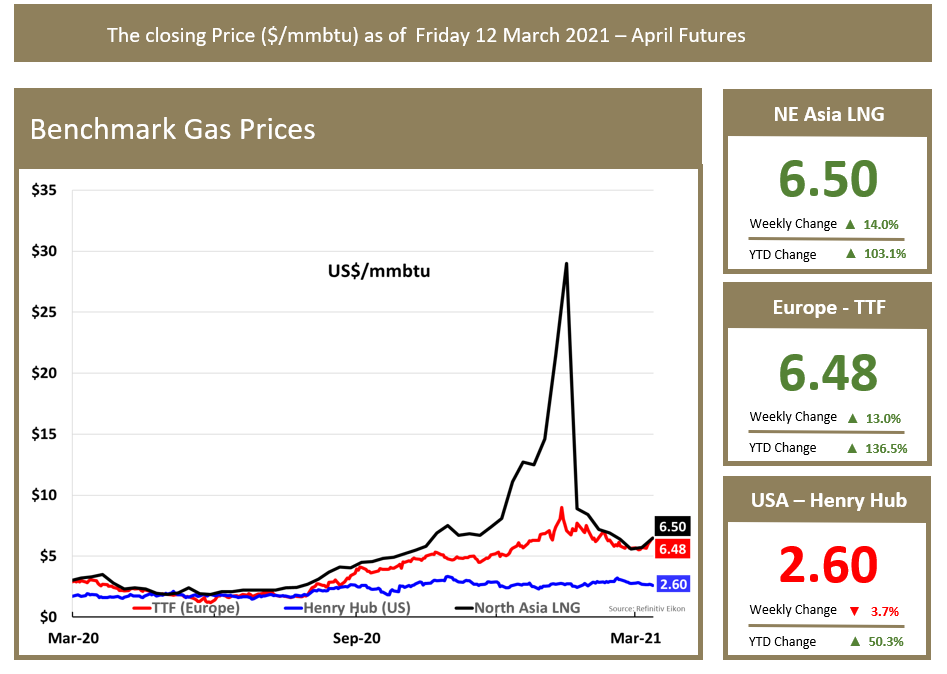Toggle the blue 2.60 price data label
The height and width of the screenshot is (674, 947).
[x=671, y=583]
